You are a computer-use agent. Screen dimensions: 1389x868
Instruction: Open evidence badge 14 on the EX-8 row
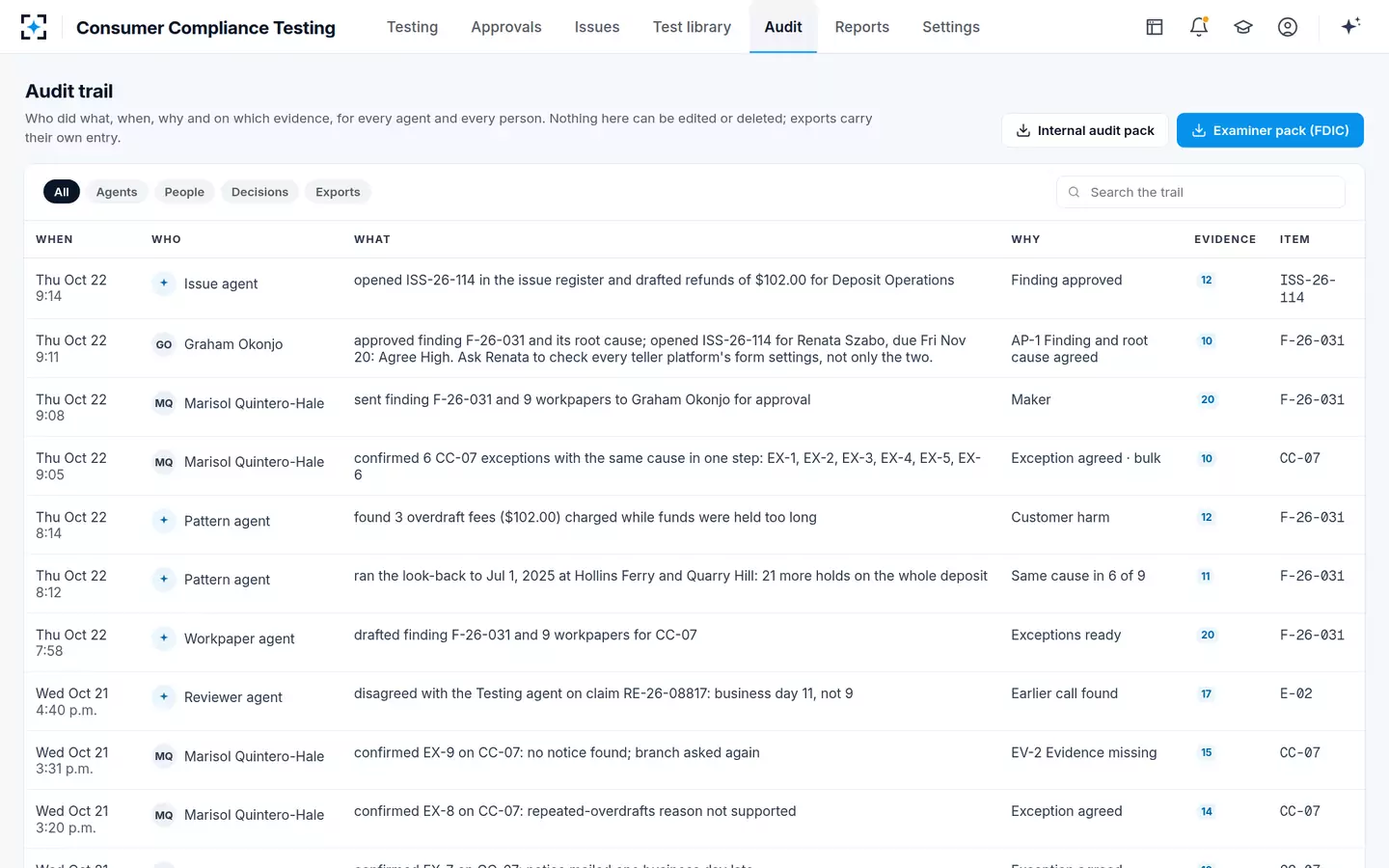(1207, 812)
